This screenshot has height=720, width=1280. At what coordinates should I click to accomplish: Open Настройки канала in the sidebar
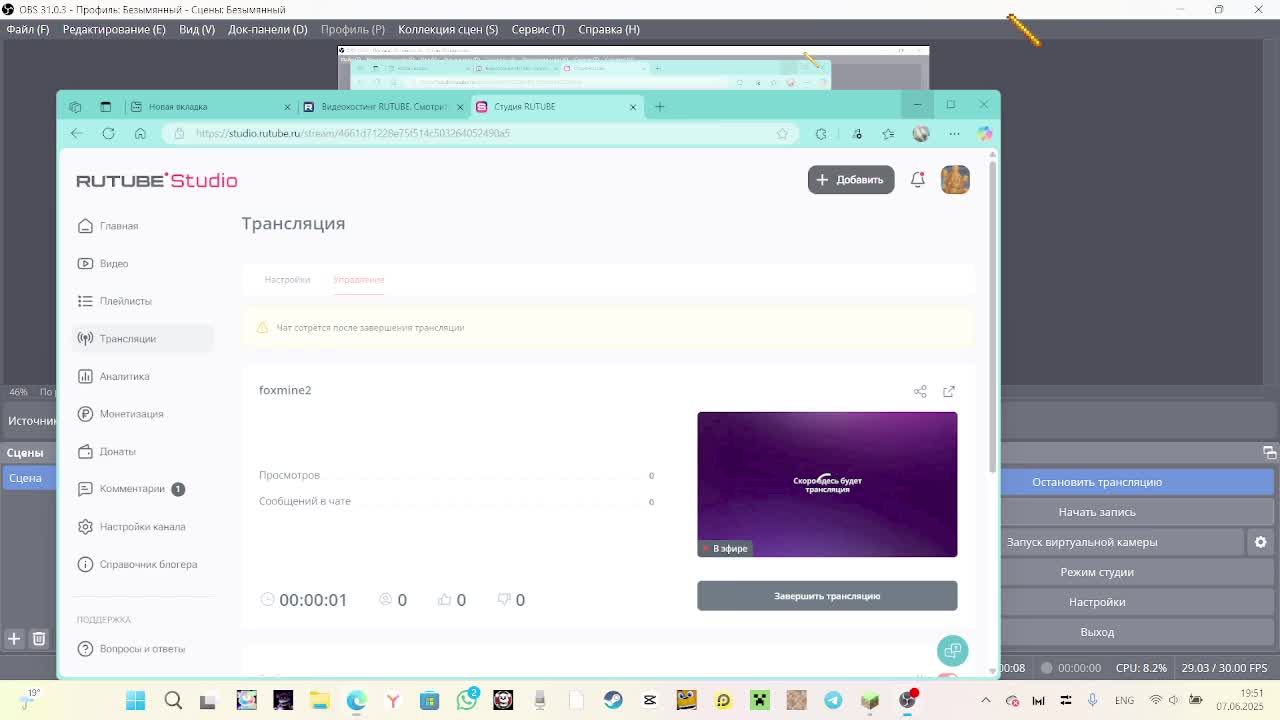[x=132, y=527]
